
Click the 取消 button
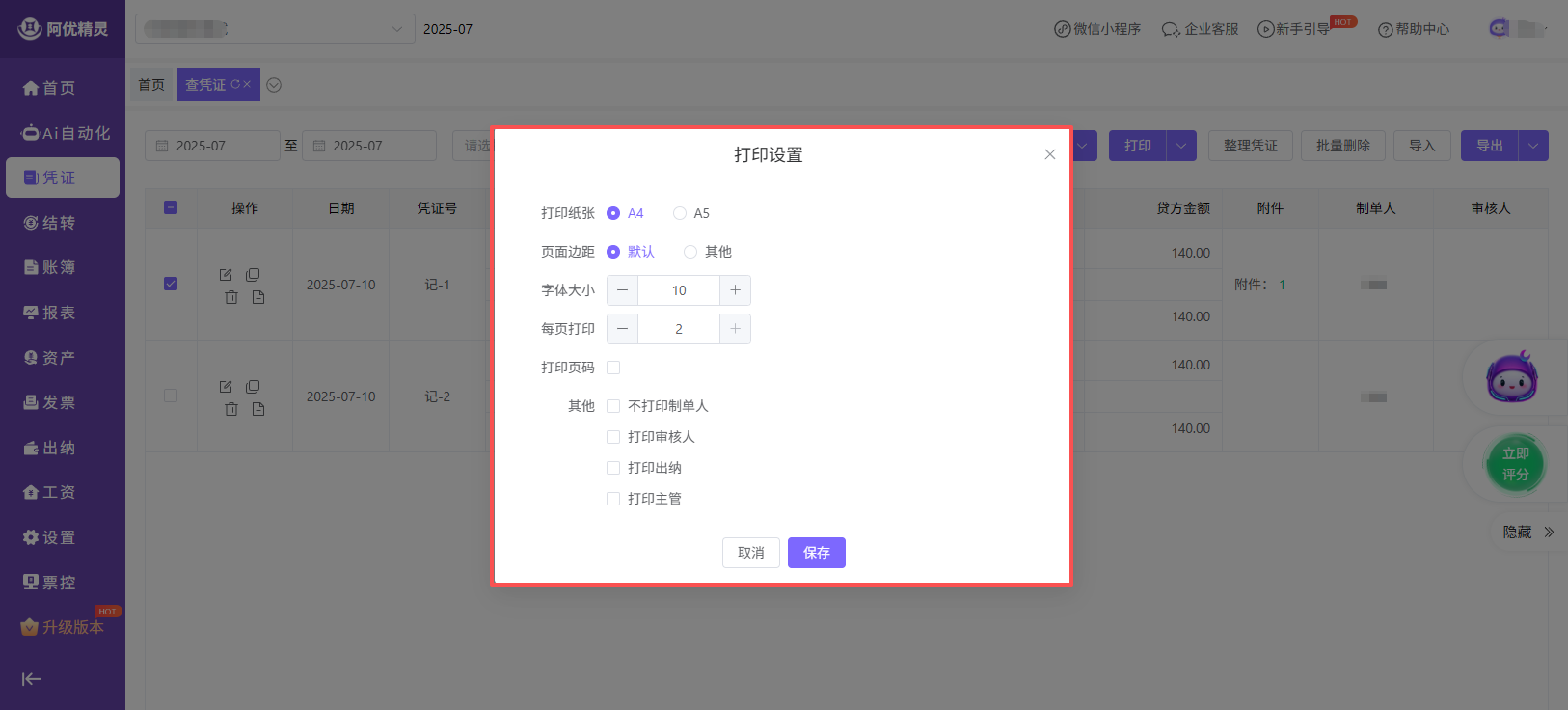pyautogui.click(x=750, y=553)
